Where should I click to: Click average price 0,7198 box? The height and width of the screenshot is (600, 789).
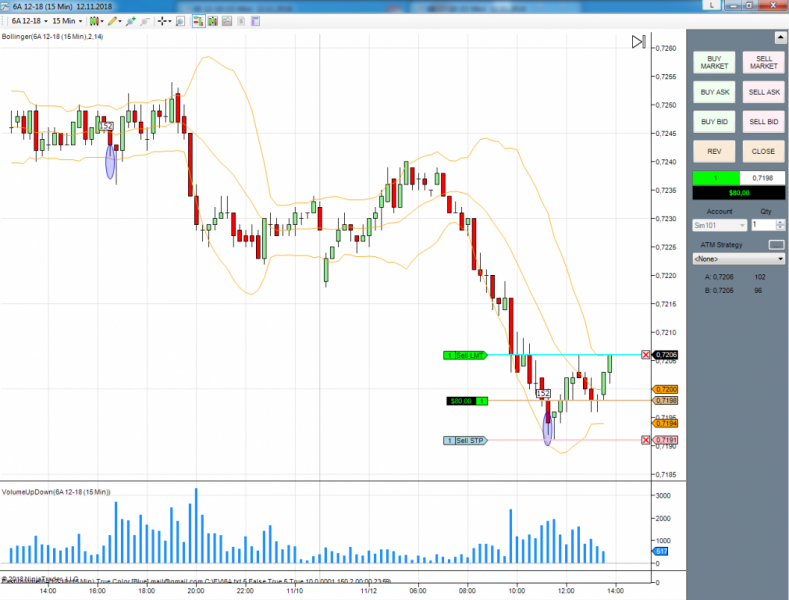762,178
